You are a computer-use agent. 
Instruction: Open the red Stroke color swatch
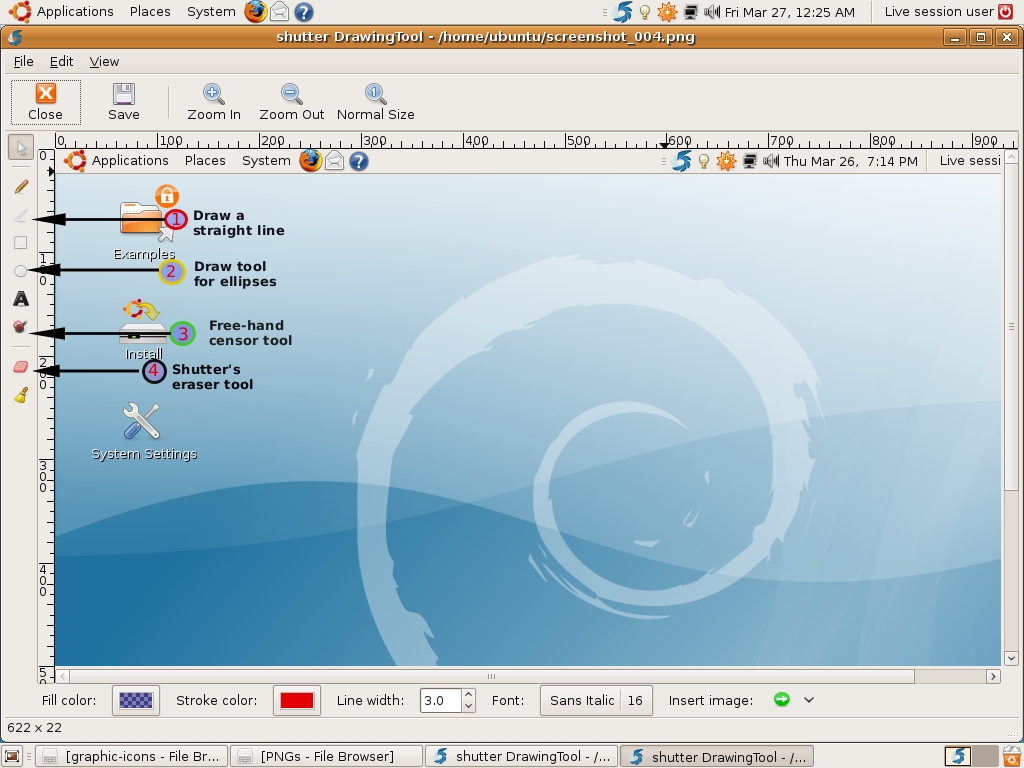point(296,700)
